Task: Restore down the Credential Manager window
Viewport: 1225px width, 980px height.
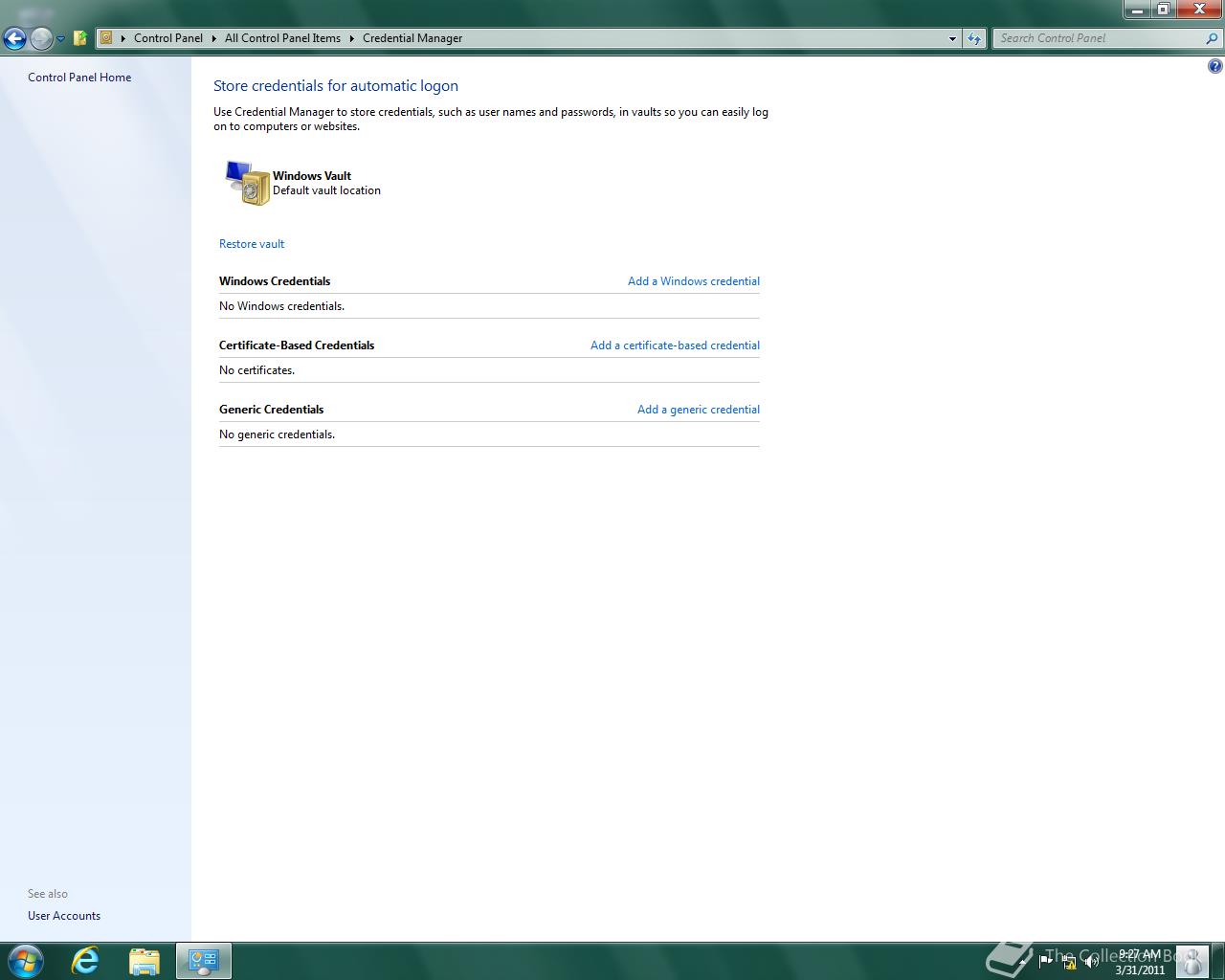Action: coord(1163,10)
